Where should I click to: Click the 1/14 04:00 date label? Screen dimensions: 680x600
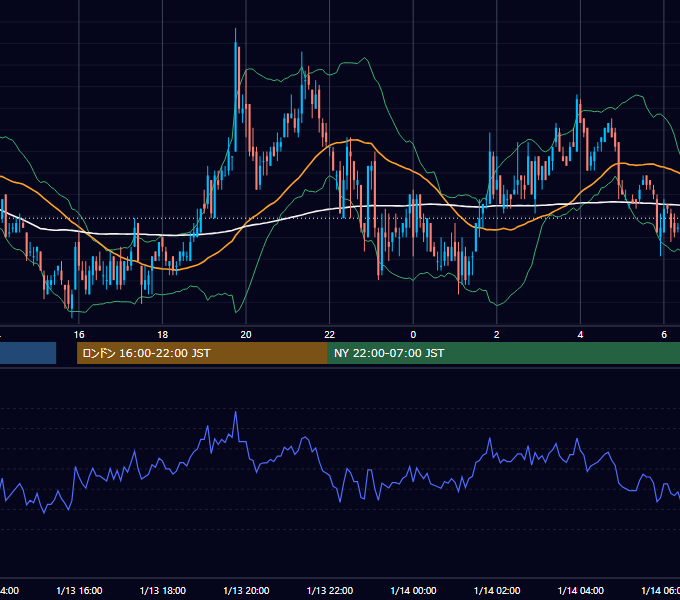tap(581, 591)
